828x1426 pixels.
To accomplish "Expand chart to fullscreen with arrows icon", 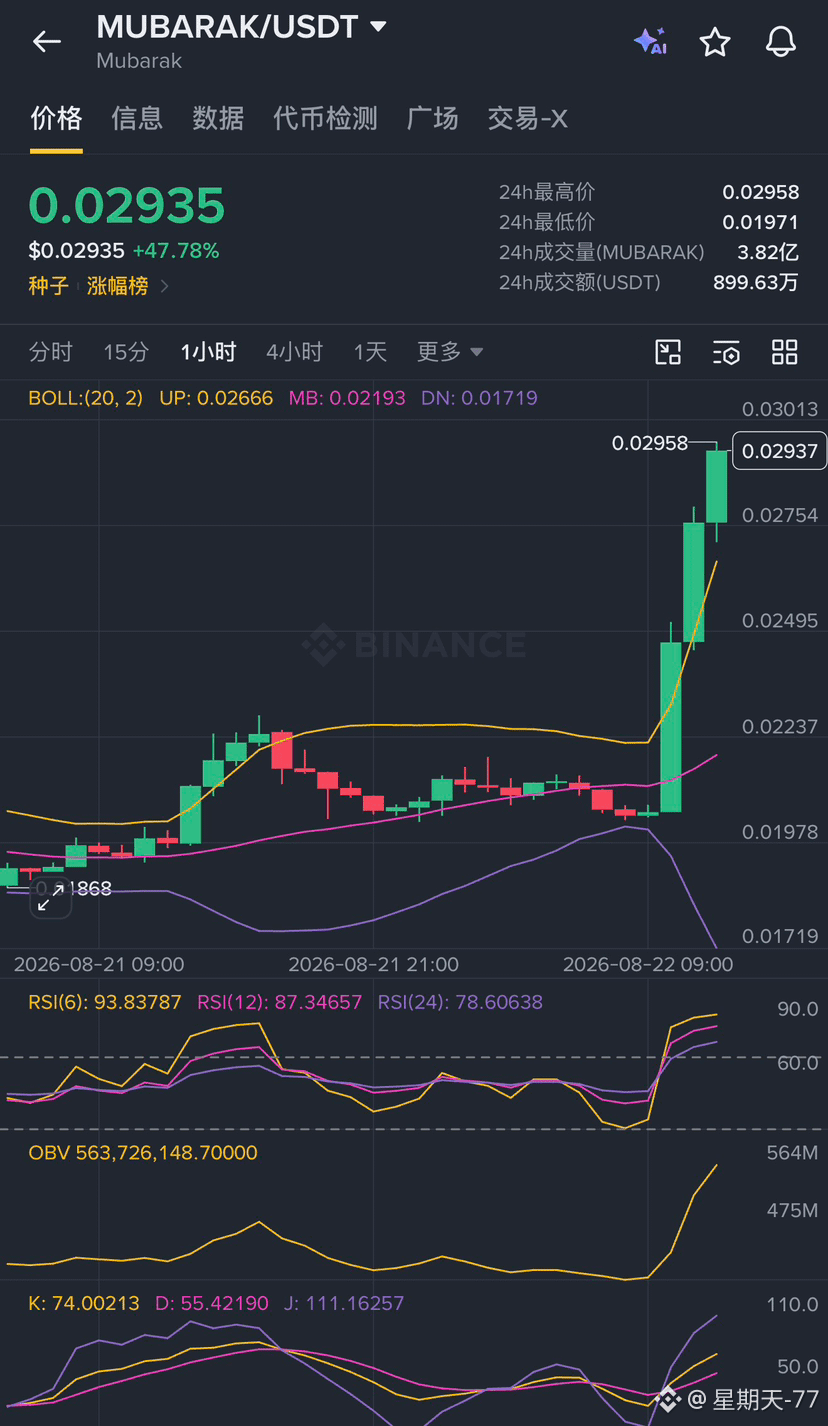I will click(49, 897).
